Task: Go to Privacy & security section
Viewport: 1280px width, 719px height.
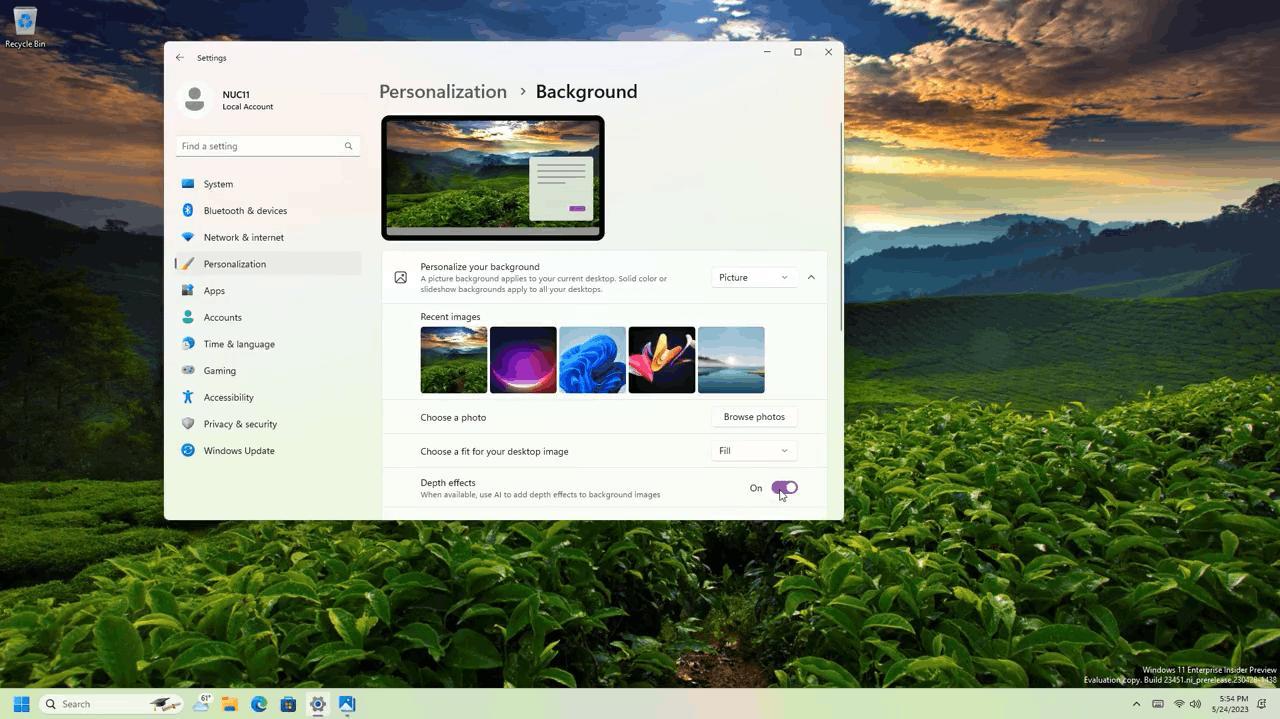Action: 240,424
